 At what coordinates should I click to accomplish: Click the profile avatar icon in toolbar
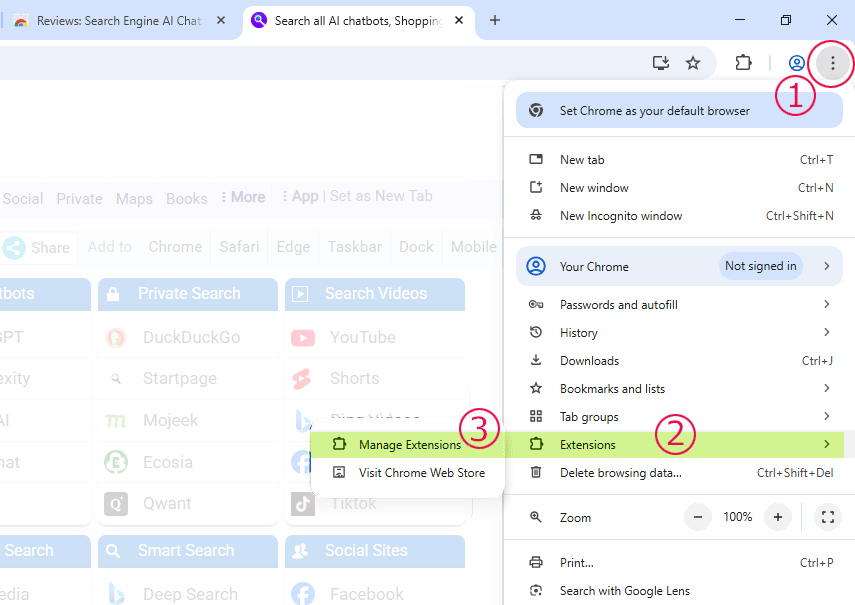[797, 63]
